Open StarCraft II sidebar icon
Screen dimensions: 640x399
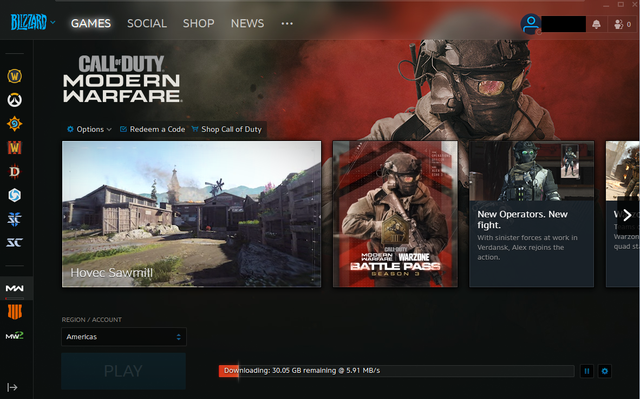[15, 219]
